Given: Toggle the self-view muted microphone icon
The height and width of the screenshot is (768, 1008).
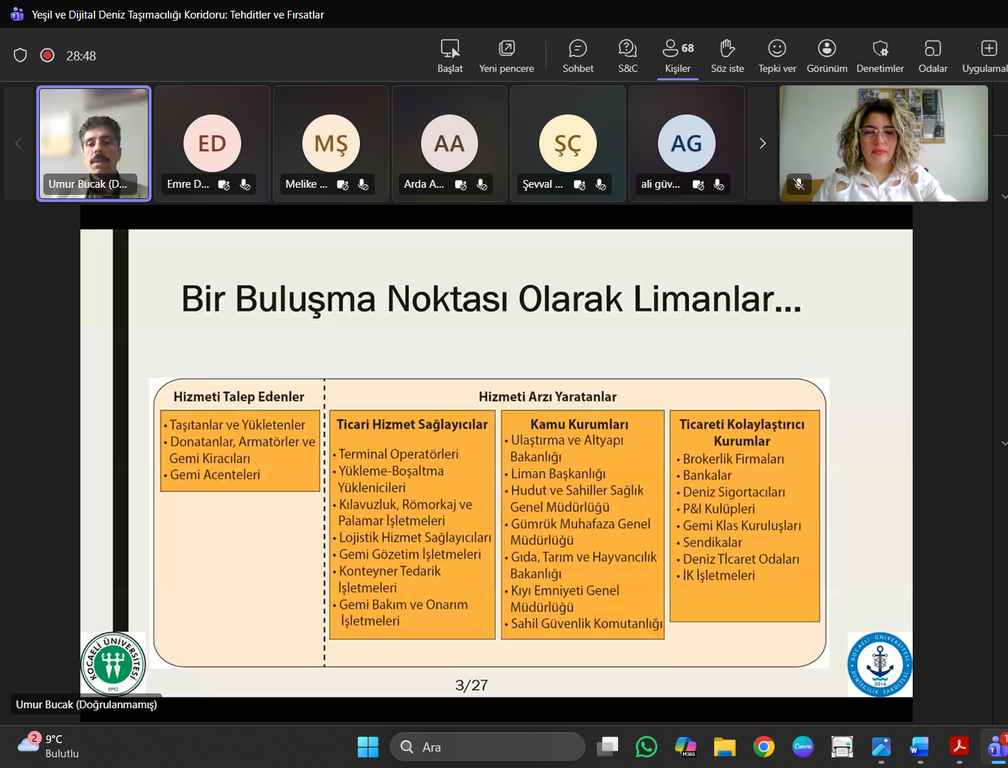Looking at the screenshot, I should click(798, 184).
